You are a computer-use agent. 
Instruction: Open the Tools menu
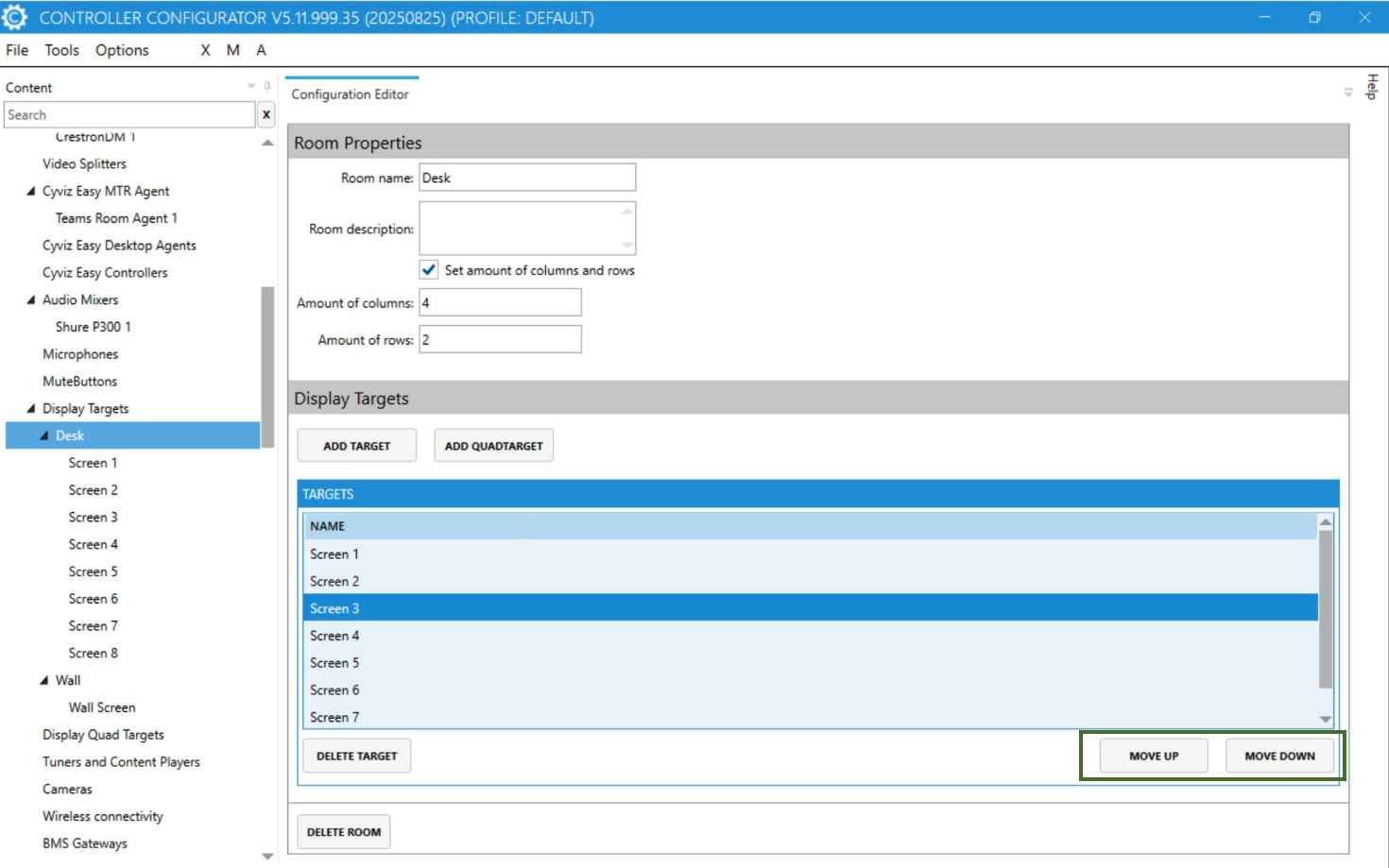(61, 50)
